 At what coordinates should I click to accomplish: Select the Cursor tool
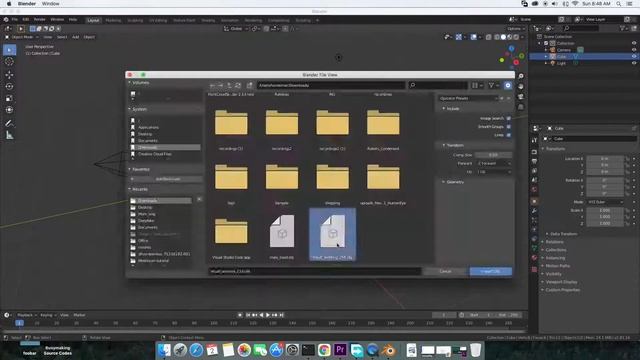(9, 62)
